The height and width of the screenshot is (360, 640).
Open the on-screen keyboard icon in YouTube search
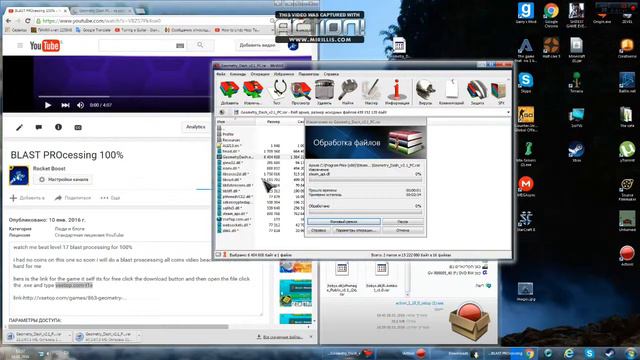click(180, 46)
